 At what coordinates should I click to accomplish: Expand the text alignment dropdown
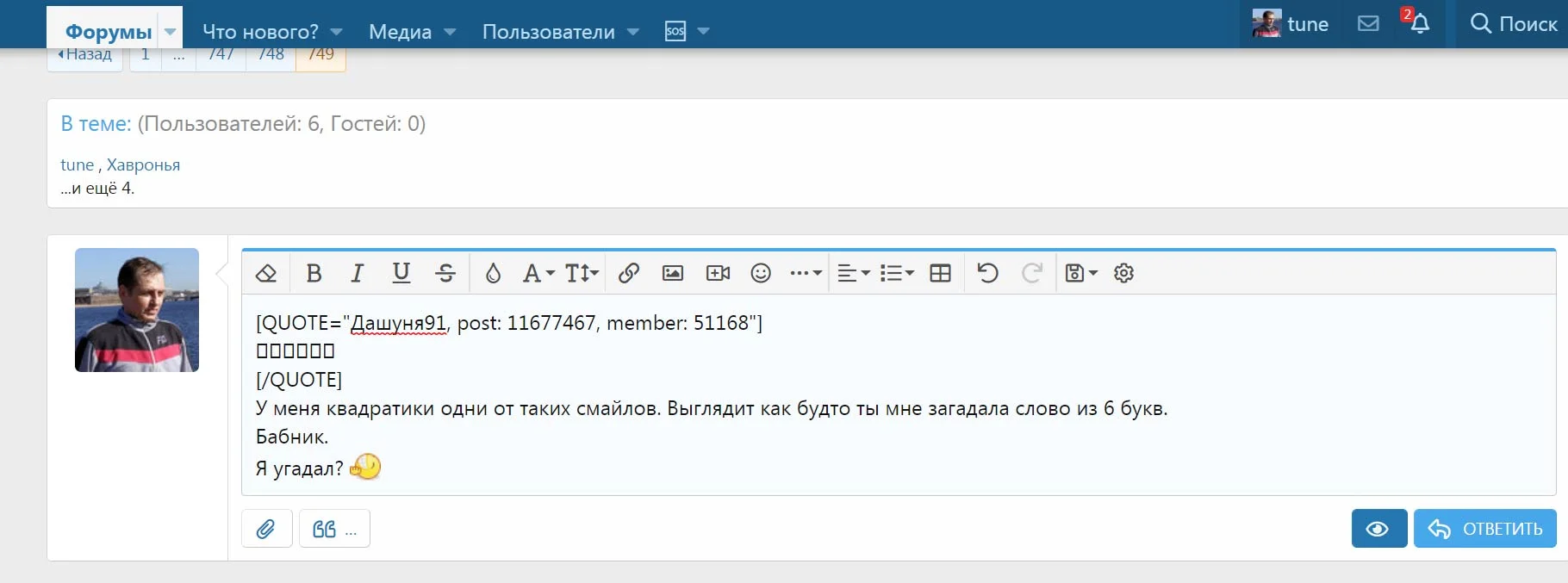853,274
